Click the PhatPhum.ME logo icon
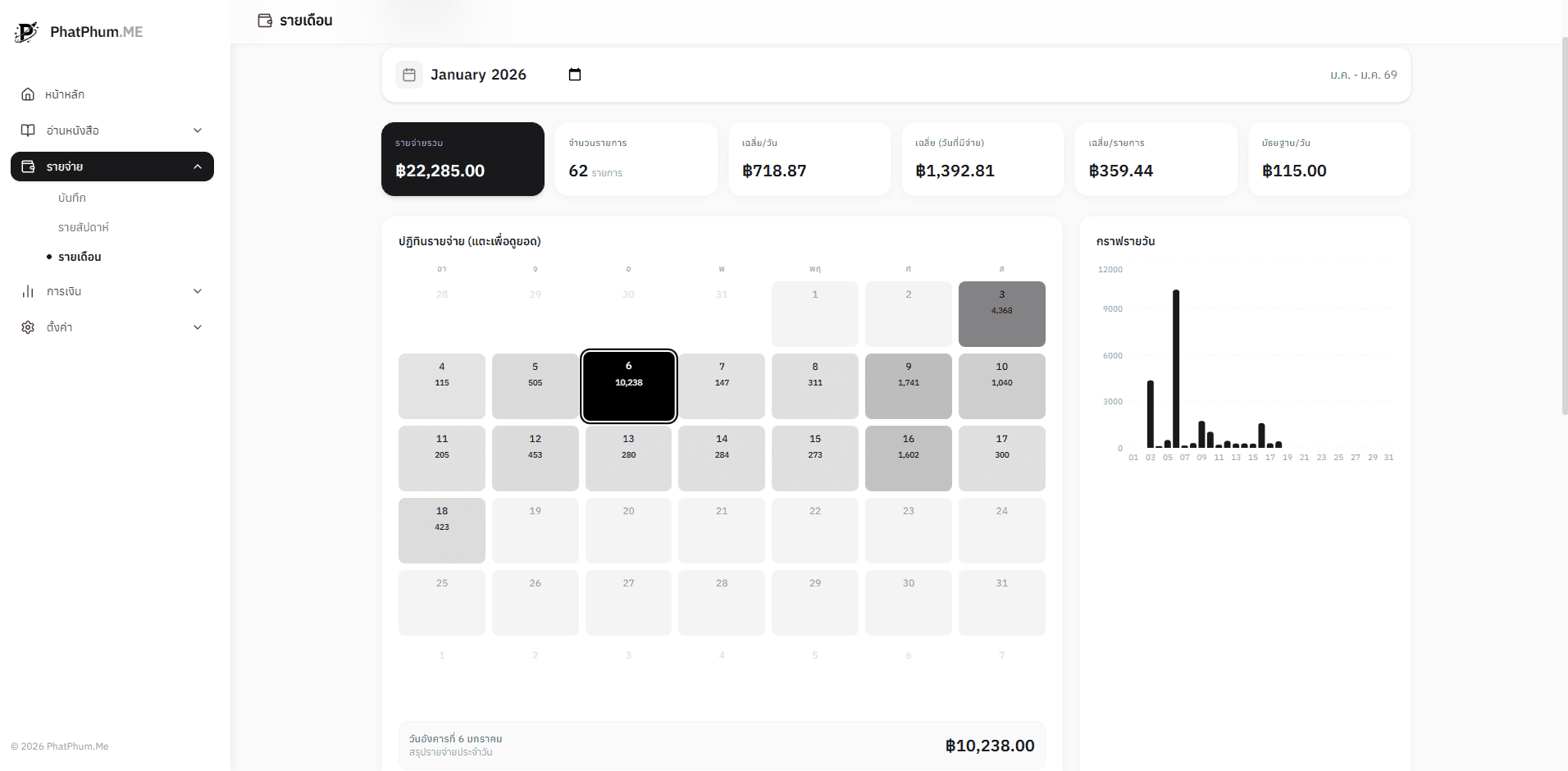Image resolution: width=1568 pixels, height=771 pixels. click(x=26, y=32)
